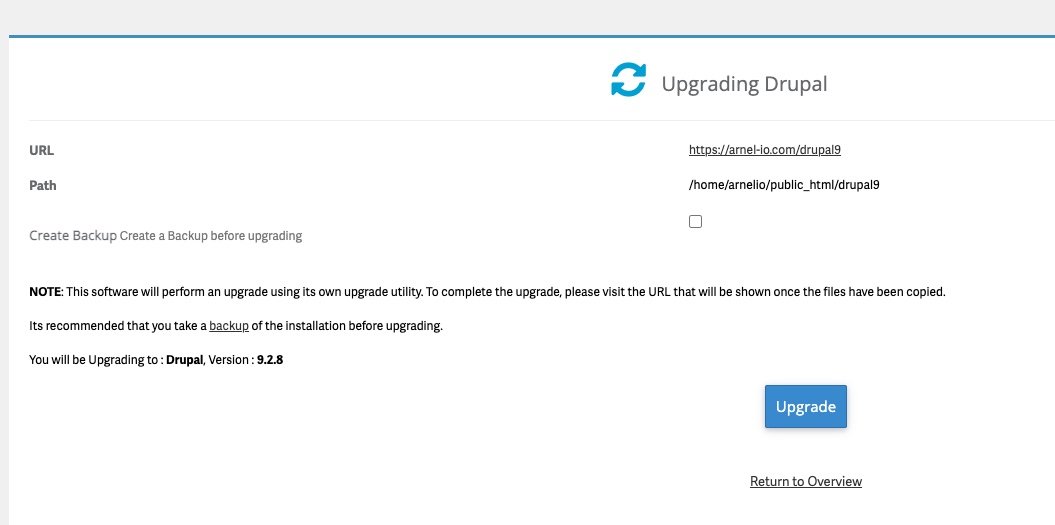Click the bold NOTE text

(x=45, y=292)
